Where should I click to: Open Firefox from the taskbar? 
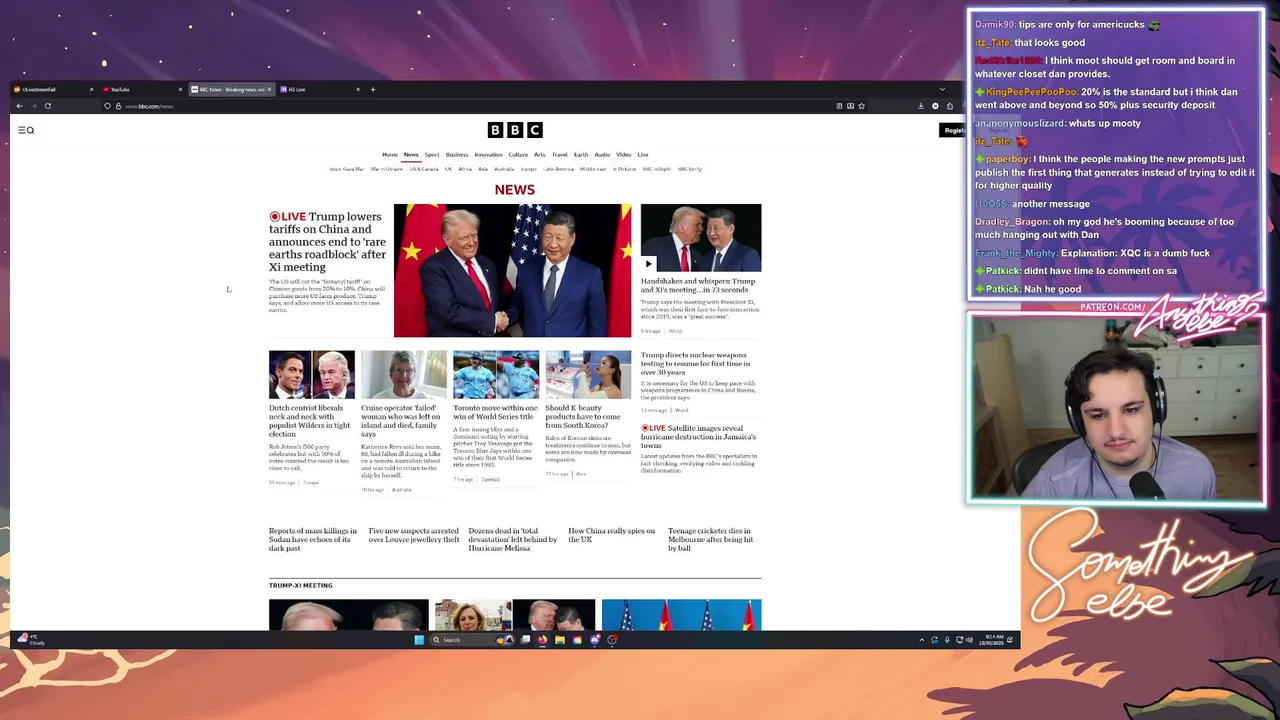542,640
